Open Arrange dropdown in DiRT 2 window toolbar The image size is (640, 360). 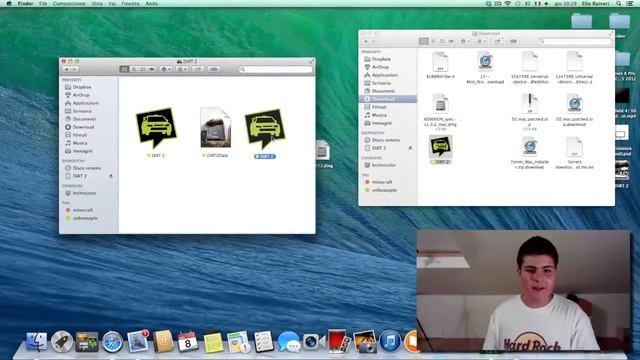[x=182, y=69]
